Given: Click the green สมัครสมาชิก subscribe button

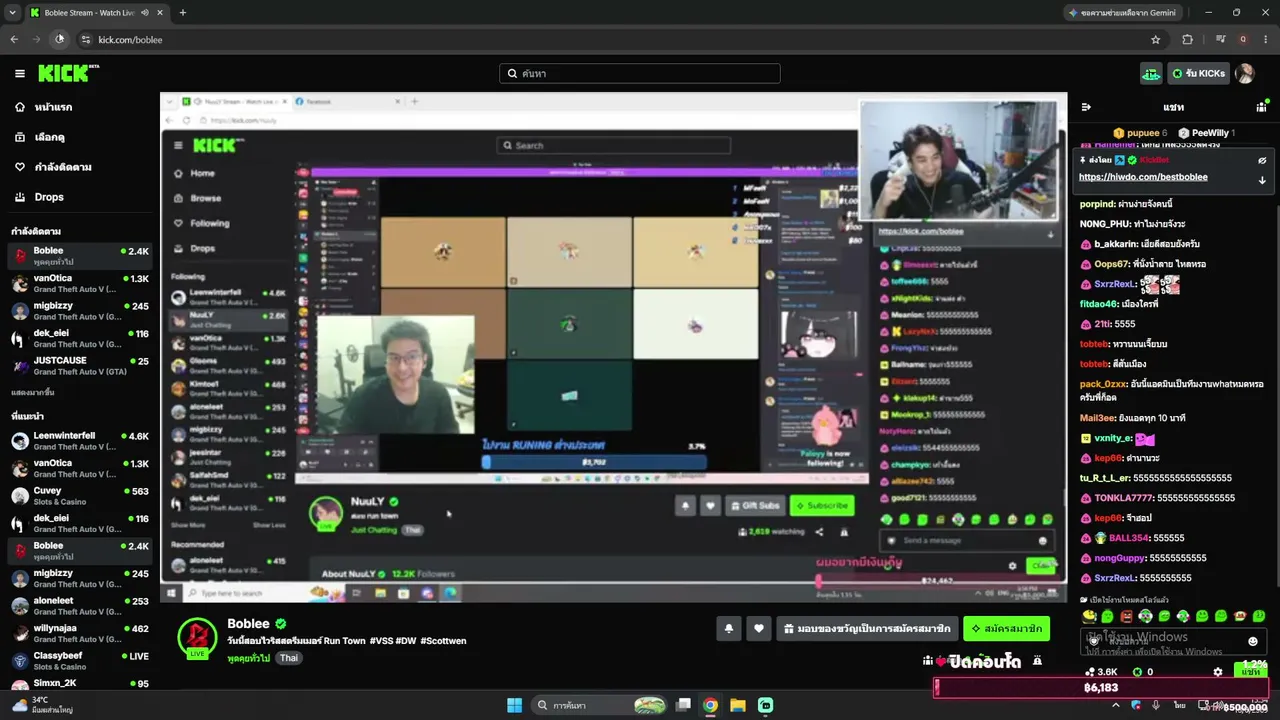Looking at the screenshot, I should (x=1006, y=628).
